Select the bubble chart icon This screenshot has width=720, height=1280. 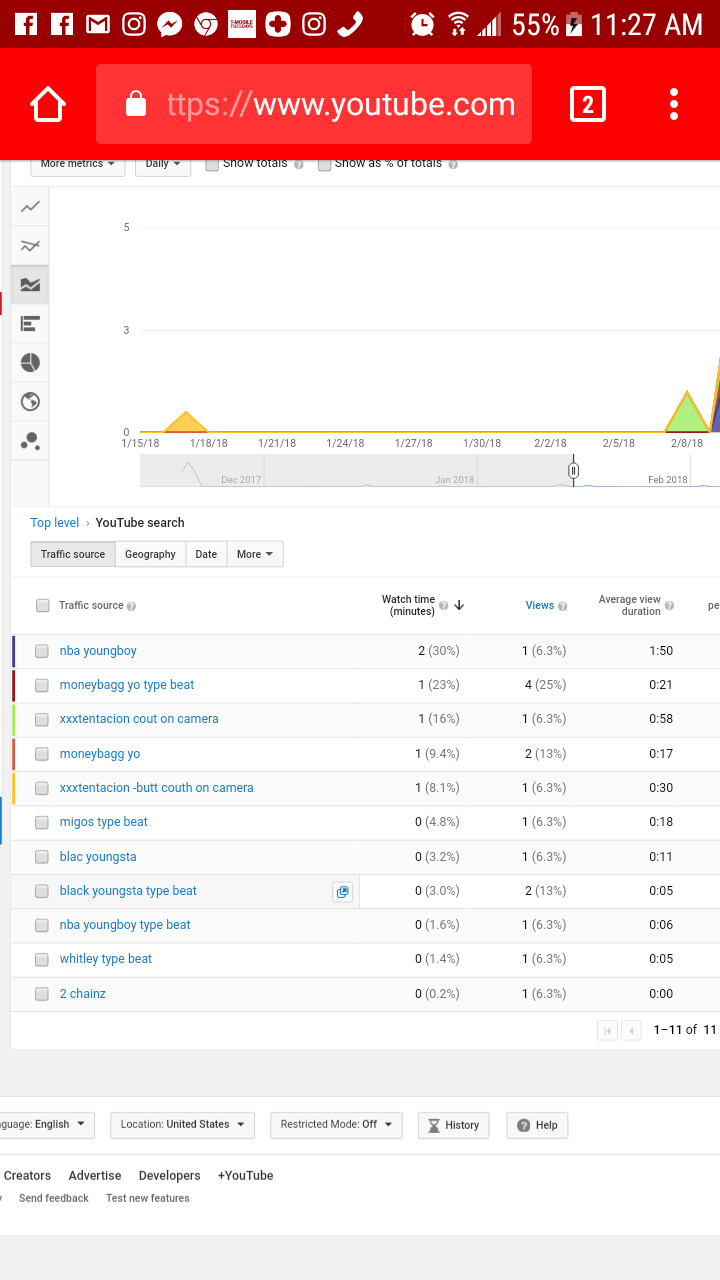30,440
